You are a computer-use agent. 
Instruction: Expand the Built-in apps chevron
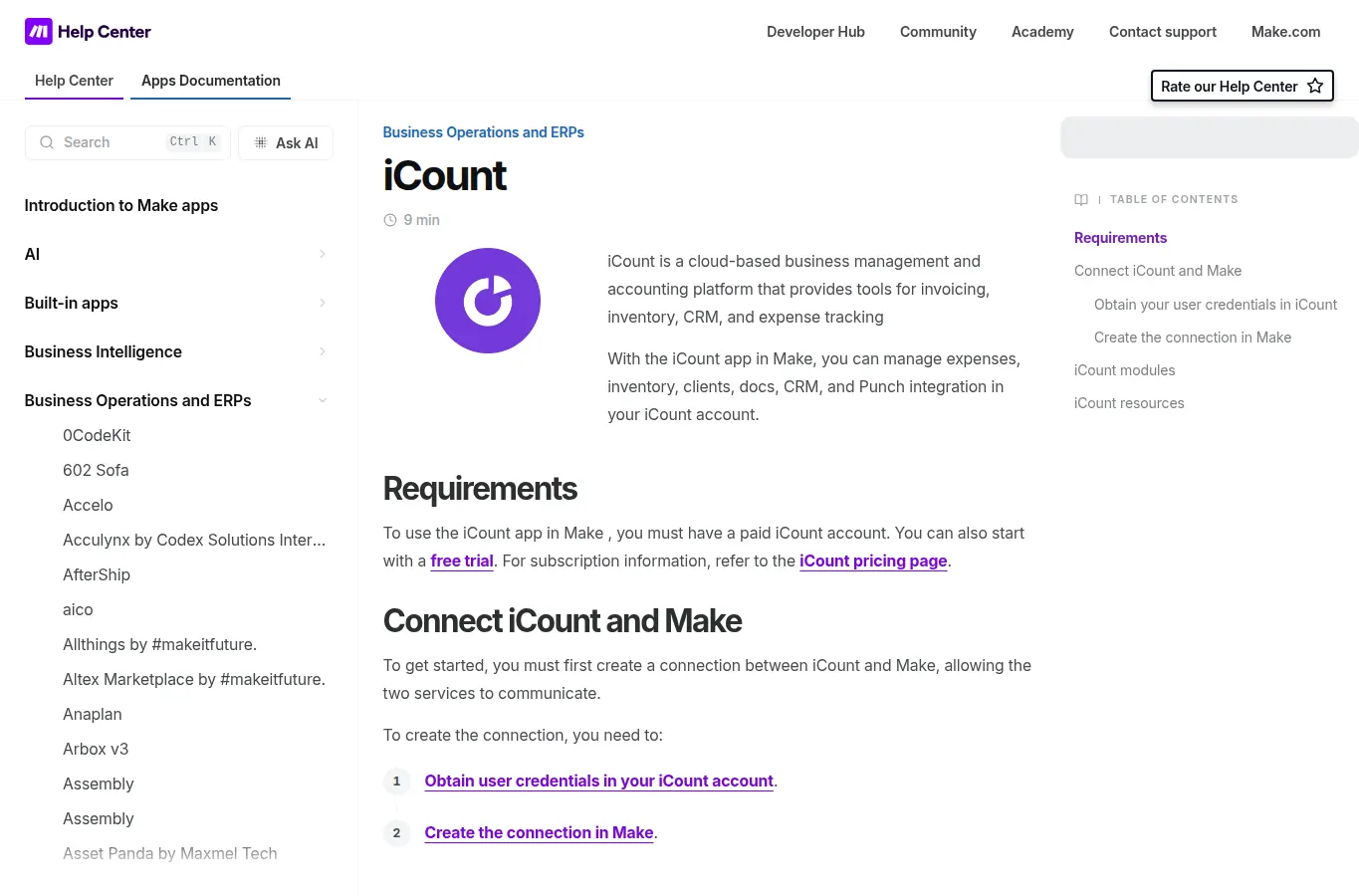click(x=323, y=303)
